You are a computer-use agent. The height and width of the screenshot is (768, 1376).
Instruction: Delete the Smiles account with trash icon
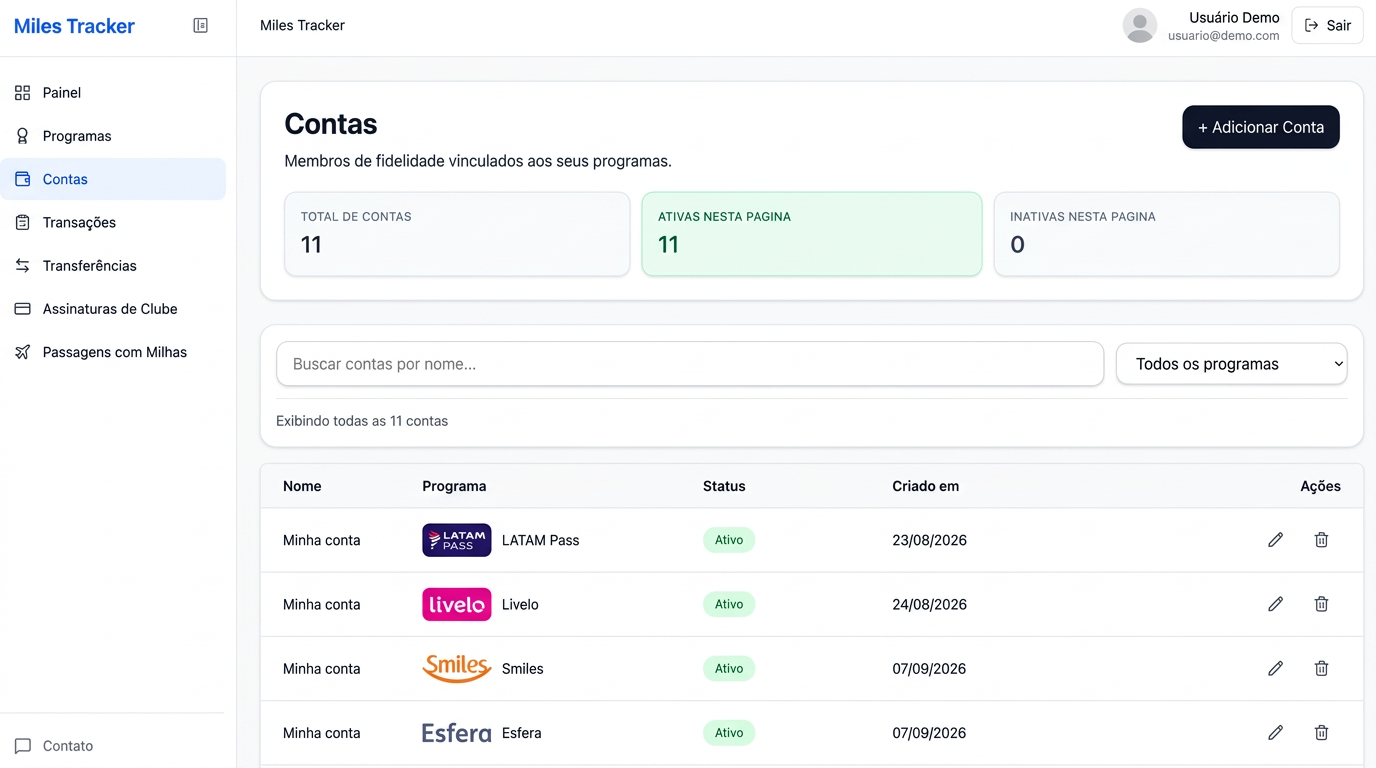pyautogui.click(x=1321, y=668)
